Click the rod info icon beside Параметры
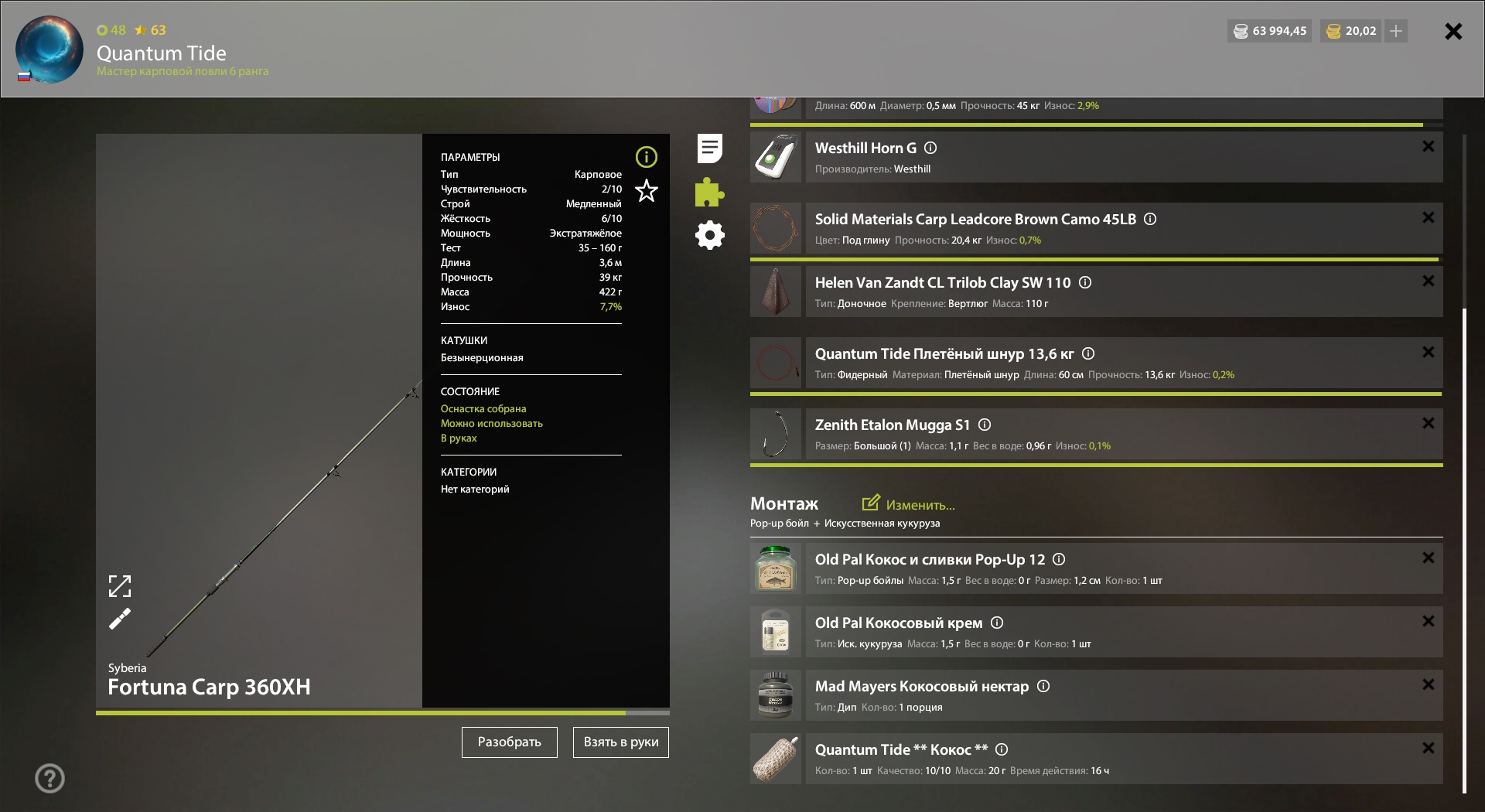The width and height of the screenshot is (1485, 812). [x=646, y=158]
